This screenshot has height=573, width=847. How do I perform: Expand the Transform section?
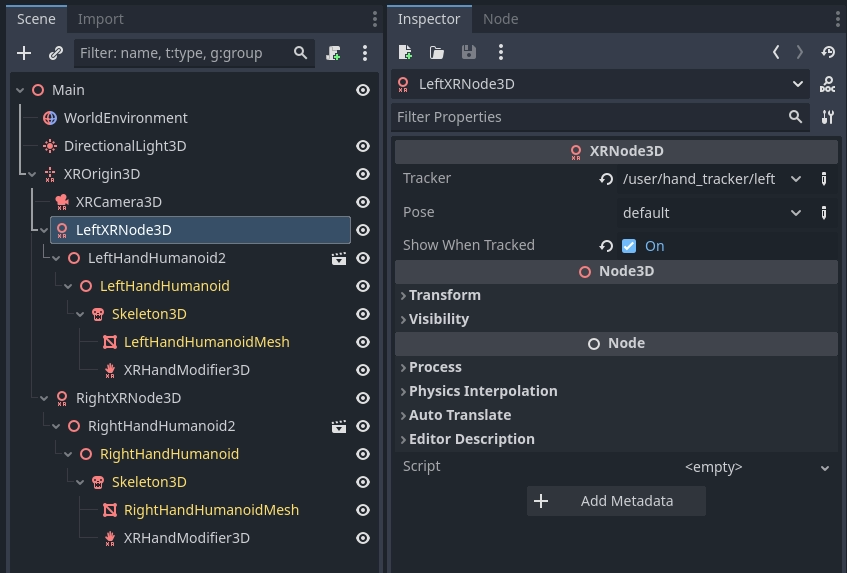(x=444, y=295)
